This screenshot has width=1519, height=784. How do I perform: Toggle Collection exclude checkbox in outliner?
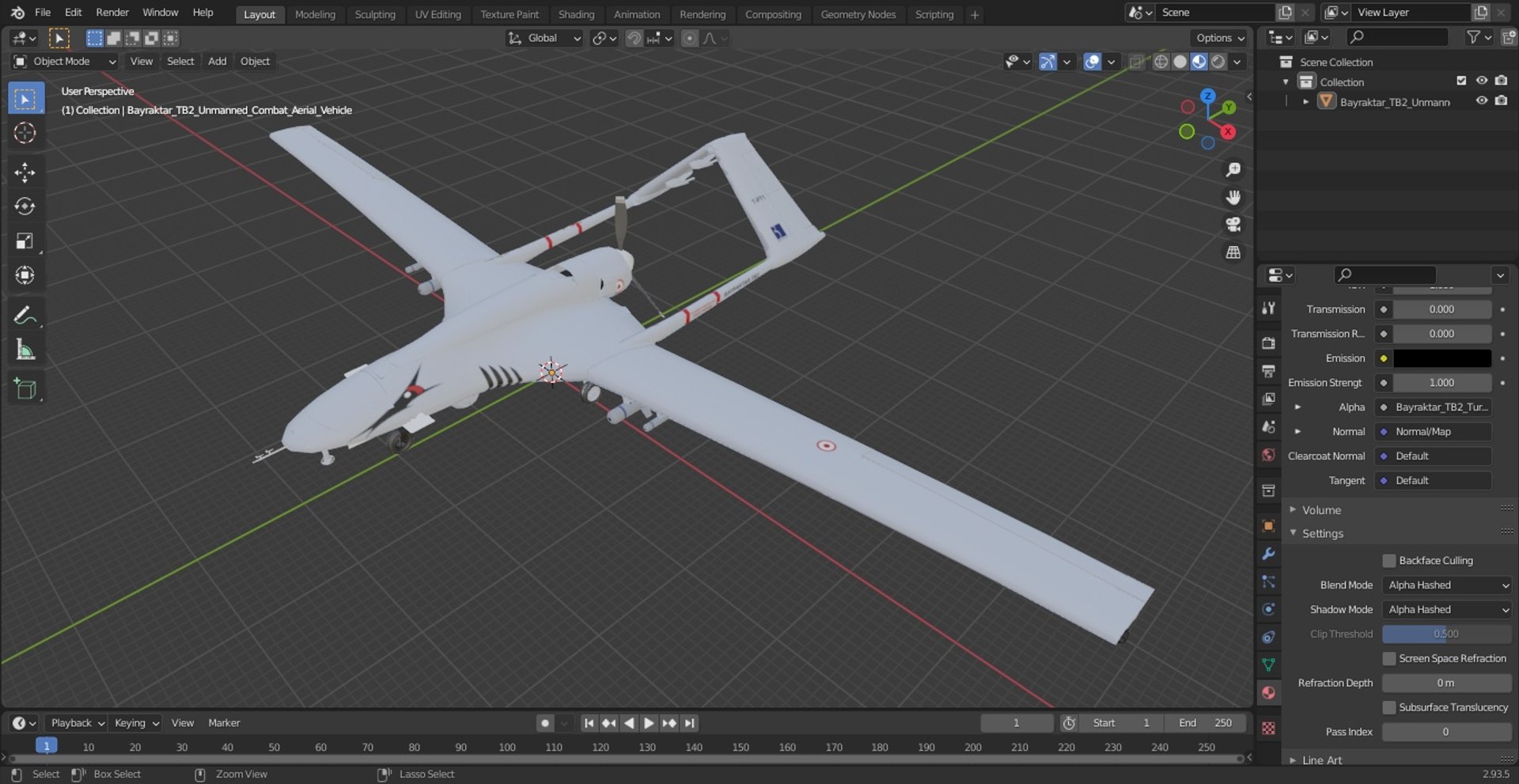[x=1461, y=81]
